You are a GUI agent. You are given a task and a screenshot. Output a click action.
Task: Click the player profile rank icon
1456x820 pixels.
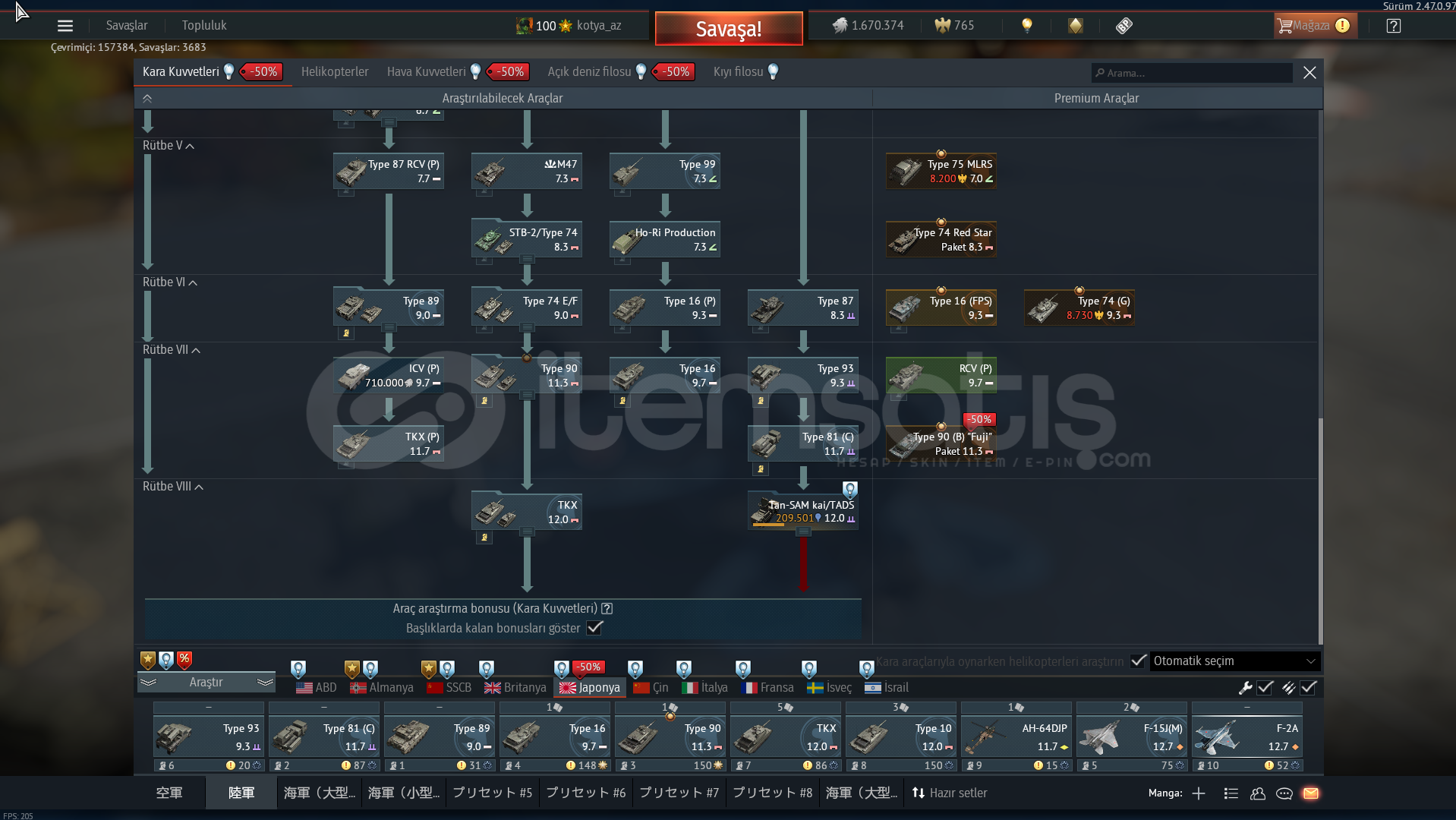pos(524,26)
